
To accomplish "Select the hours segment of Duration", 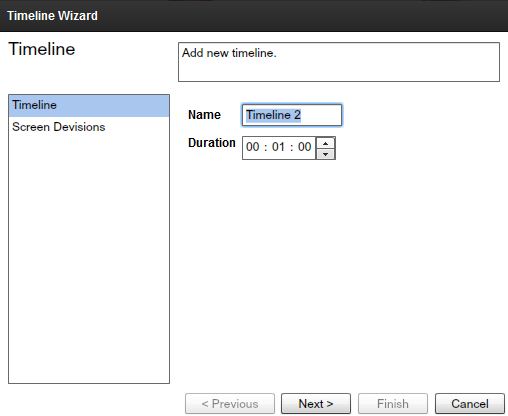I will [x=253, y=147].
